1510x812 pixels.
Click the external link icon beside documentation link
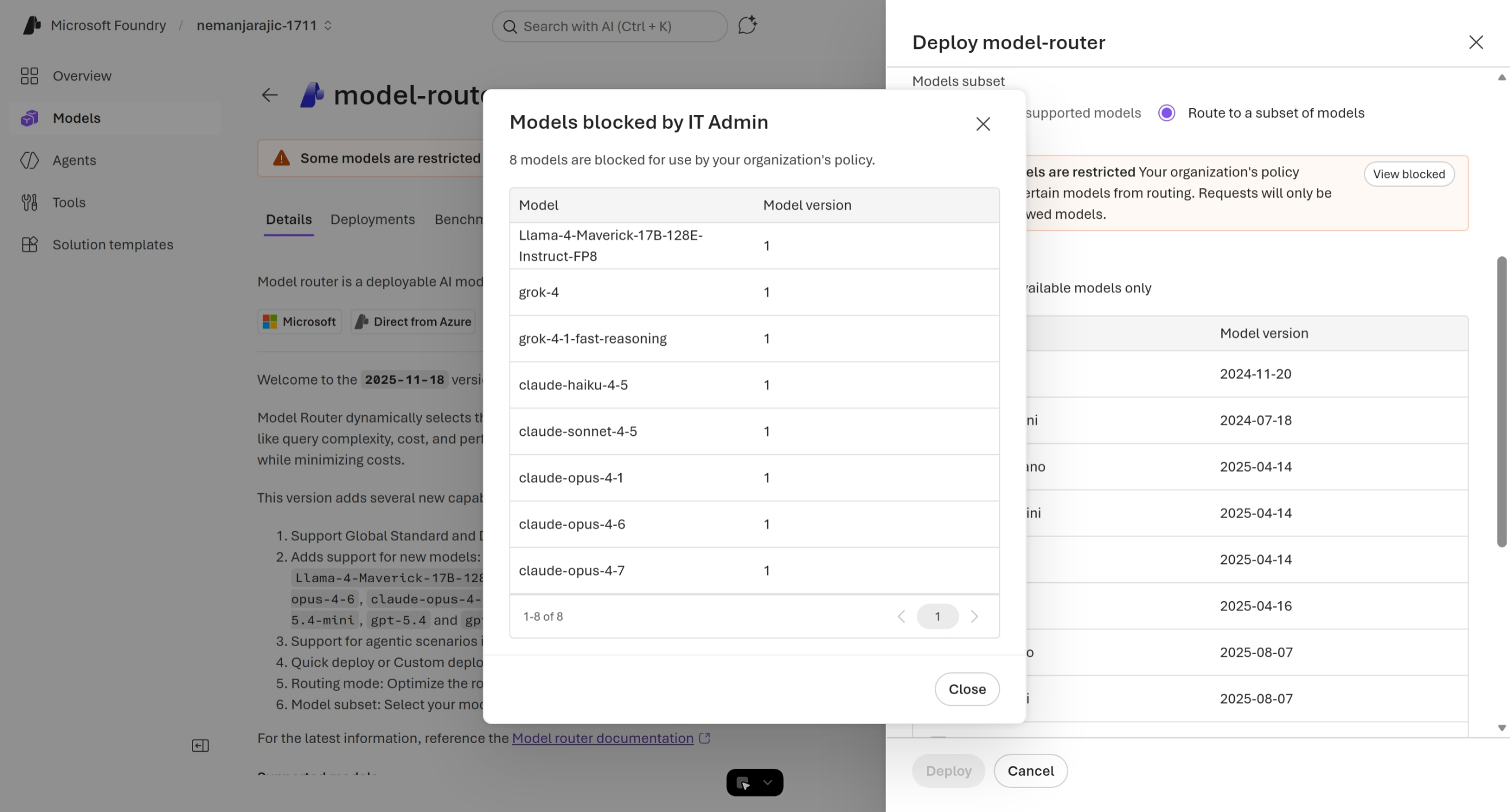click(704, 738)
